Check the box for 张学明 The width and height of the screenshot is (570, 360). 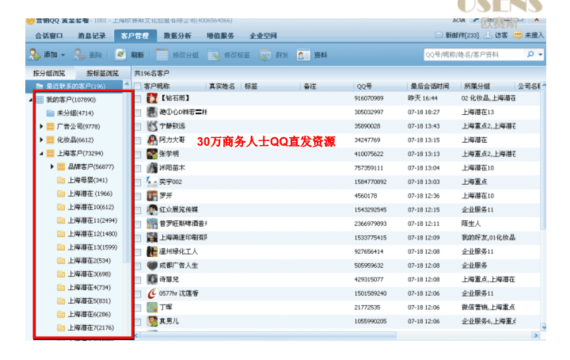(138, 155)
